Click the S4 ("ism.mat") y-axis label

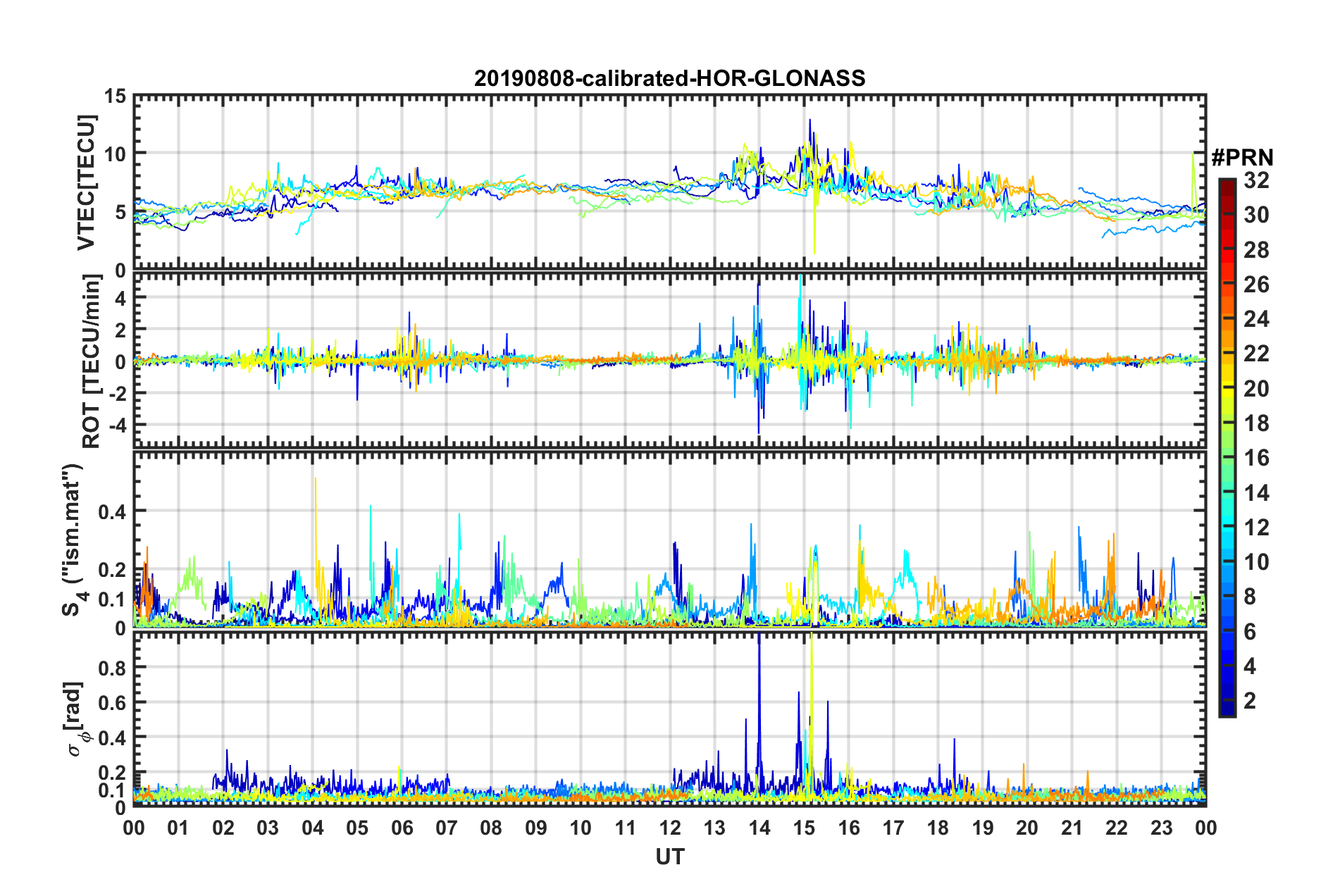pos(75,540)
